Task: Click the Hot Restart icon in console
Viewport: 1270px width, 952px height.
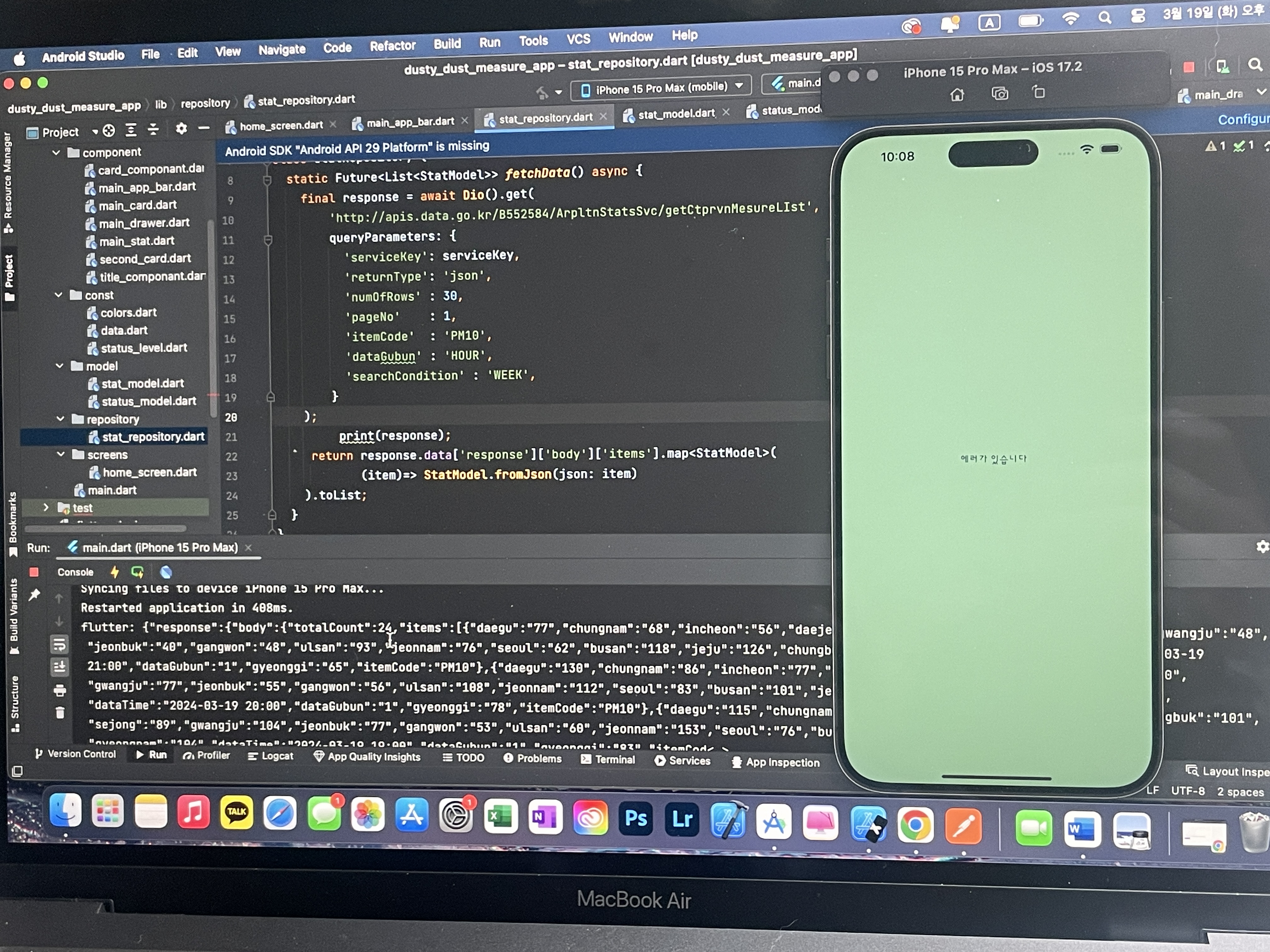Action: pyautogui.click(x=137, y=571)
